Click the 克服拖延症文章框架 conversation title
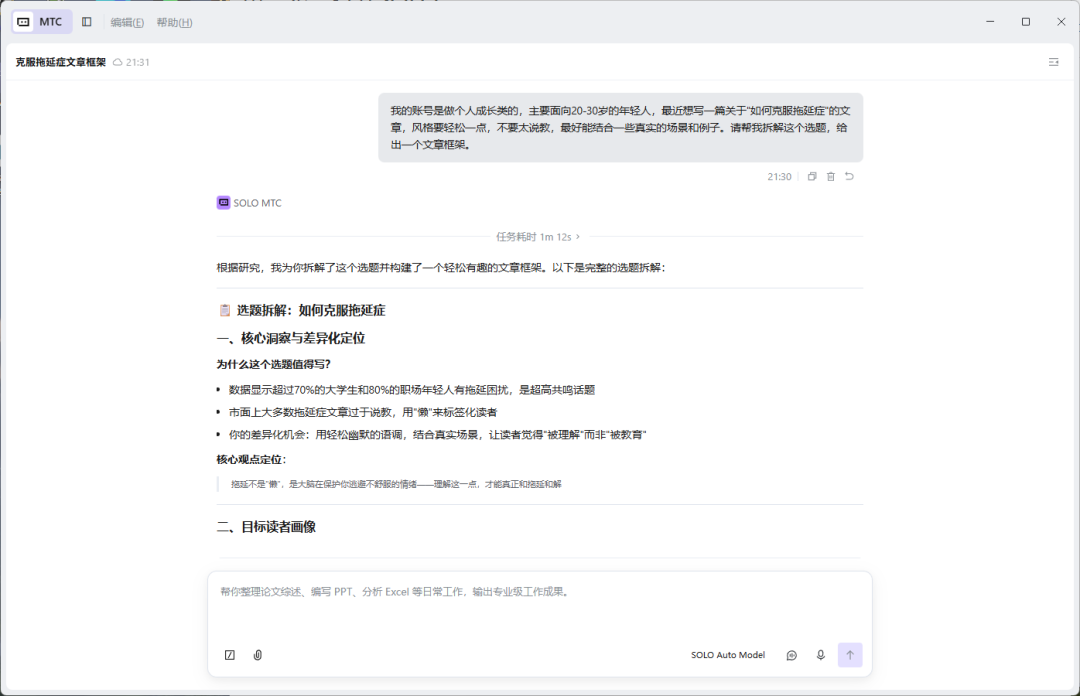This screenshot has height=696, width=1080. tap(61, 62)
